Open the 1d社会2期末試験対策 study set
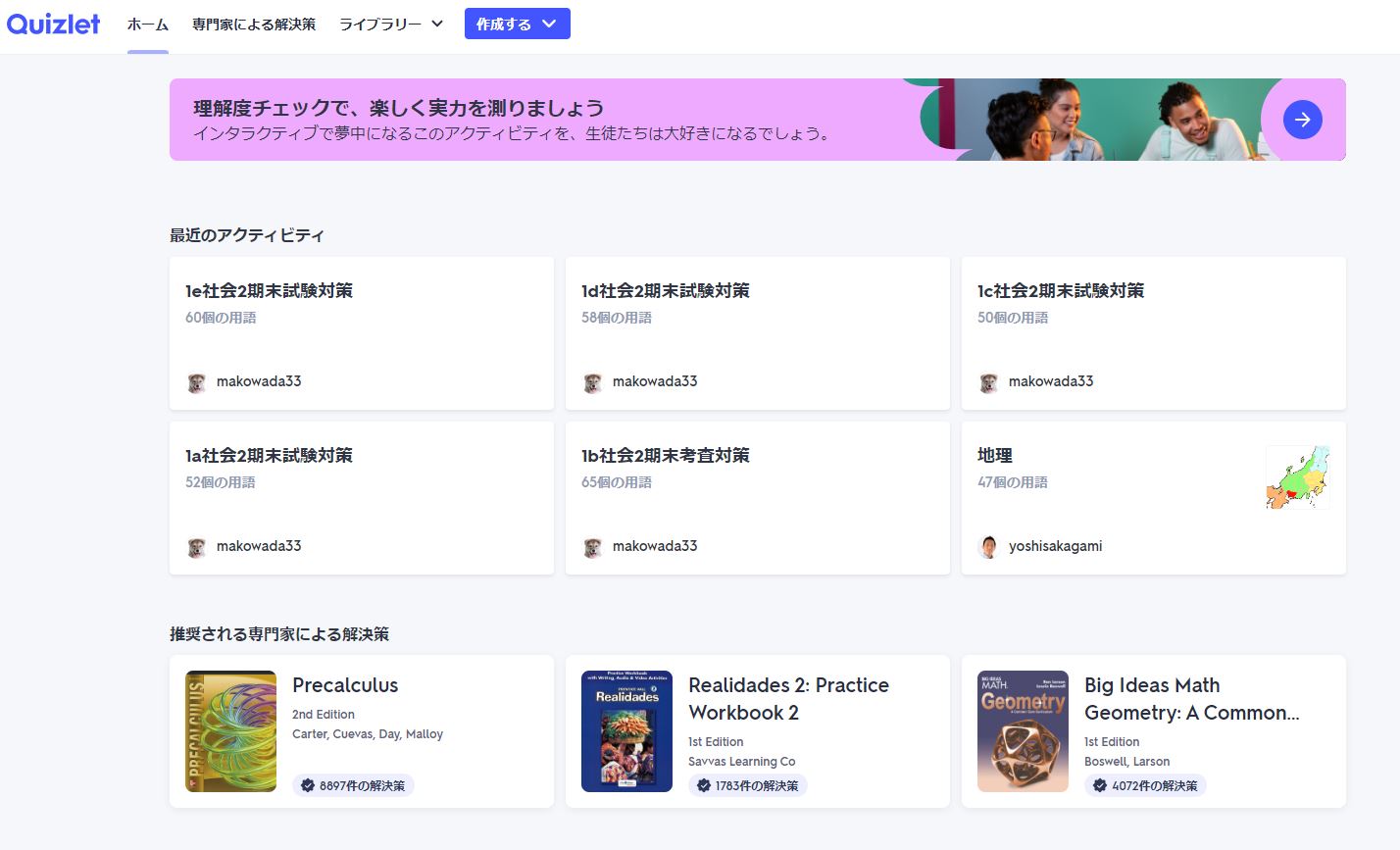1400x850 pixels. (x=666, y=291)
